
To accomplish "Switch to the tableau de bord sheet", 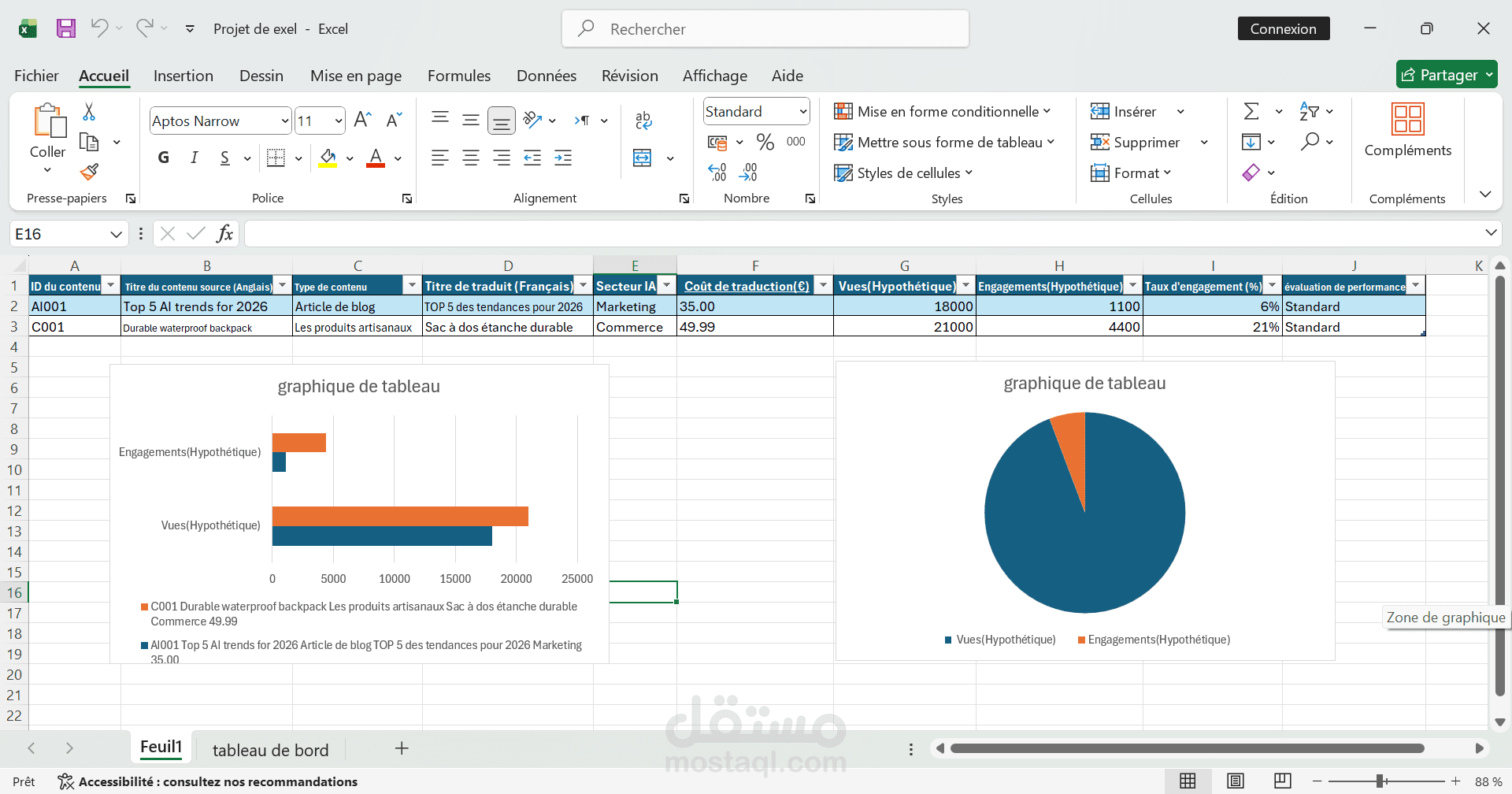I will (270, 750).
